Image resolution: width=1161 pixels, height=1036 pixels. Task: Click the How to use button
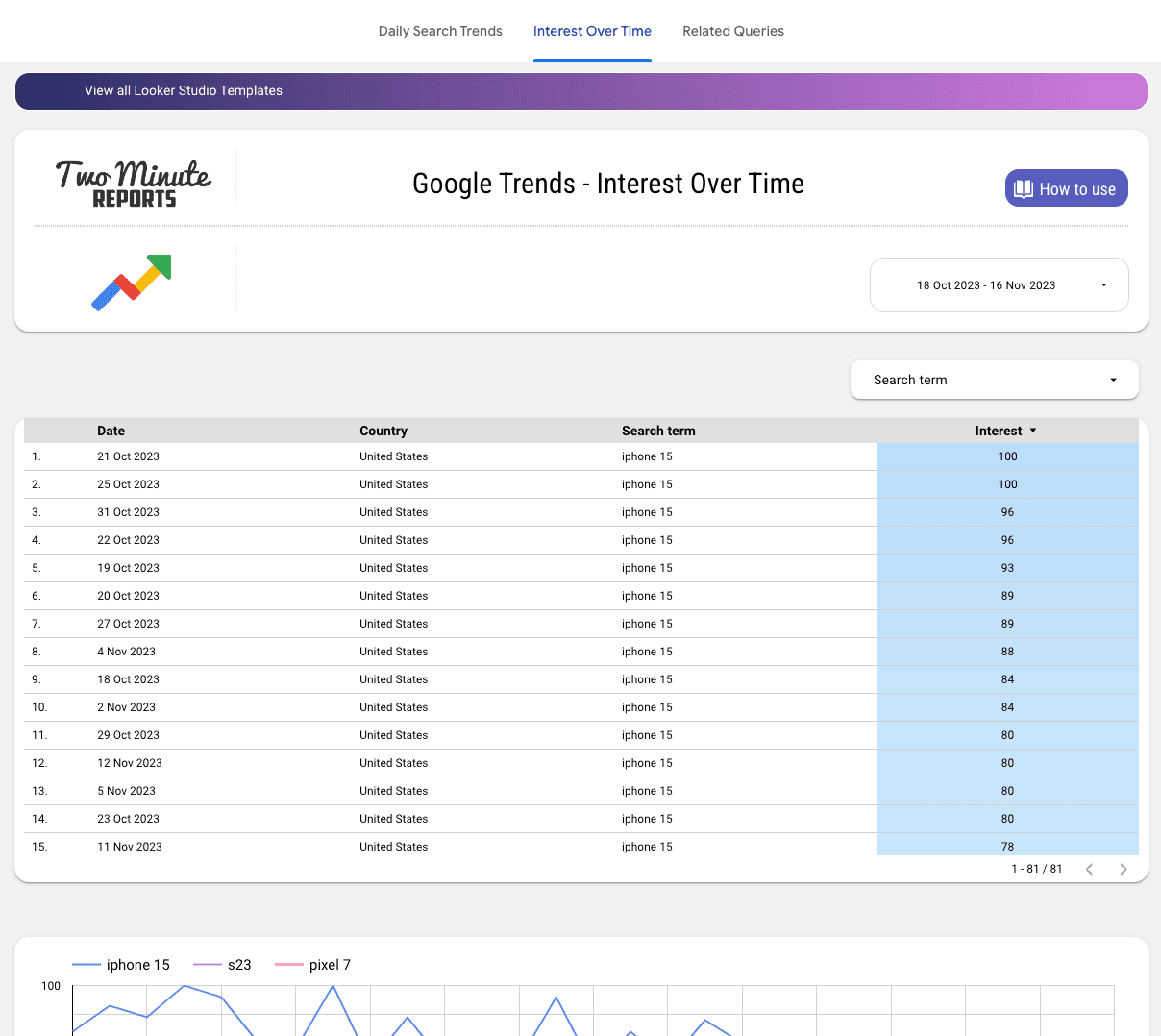coord(1066,188)
